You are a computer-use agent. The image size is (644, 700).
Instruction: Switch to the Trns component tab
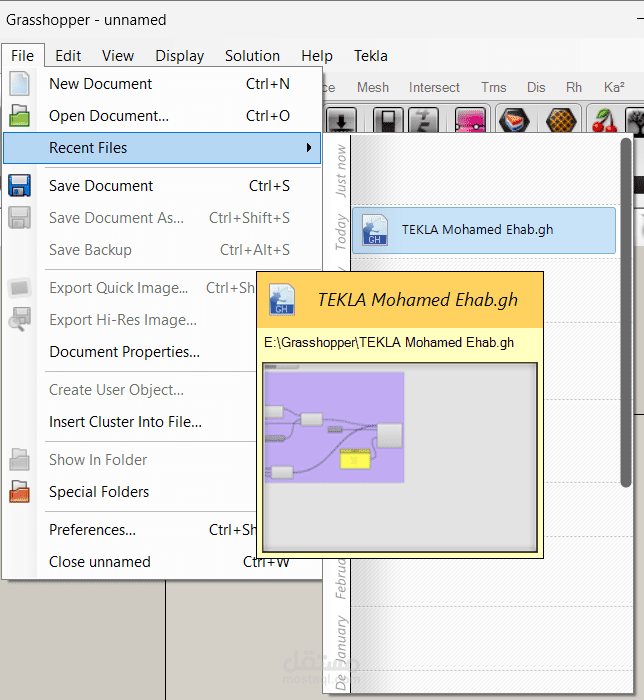494,88
